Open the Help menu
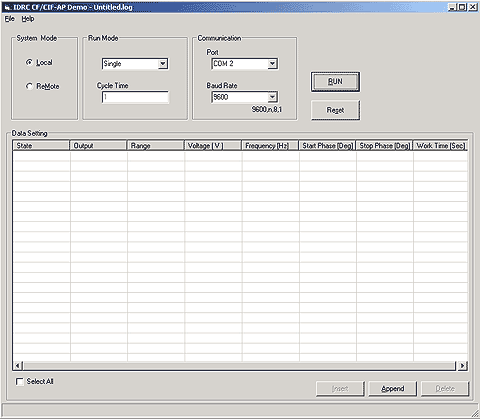The height and width of the screenshot is (419, 480). click(28, 19)
